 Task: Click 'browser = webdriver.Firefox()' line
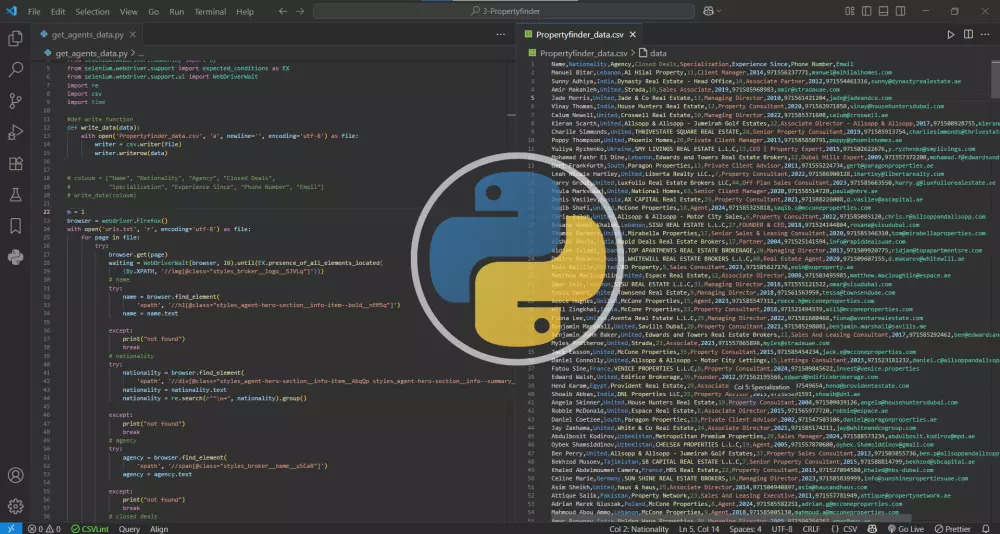click(x=117, y=219)
